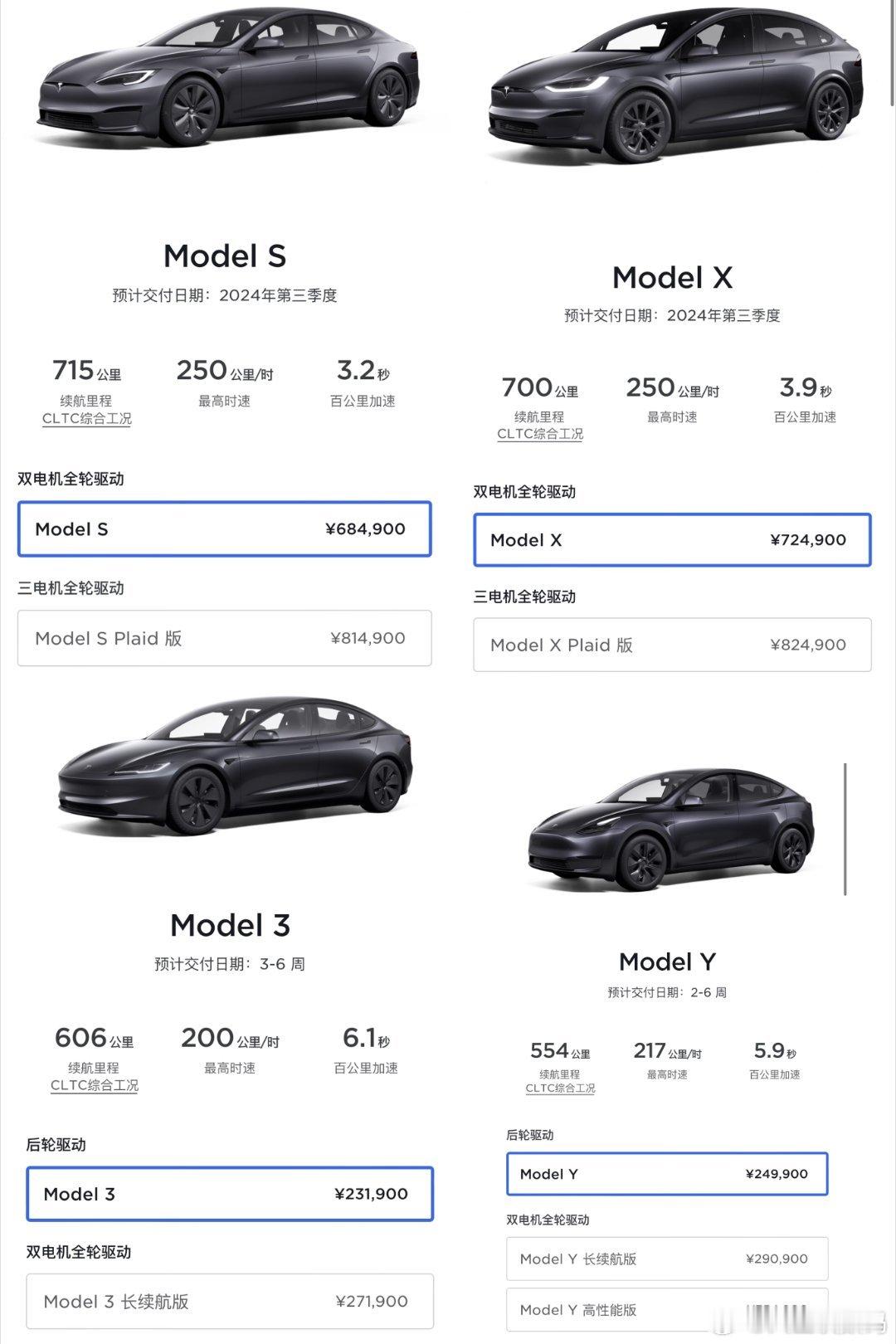Click the vertical scrollbar beside Model Y
Image resolution: width=896 pixels, height=1344 pixels.
[845, 829]
